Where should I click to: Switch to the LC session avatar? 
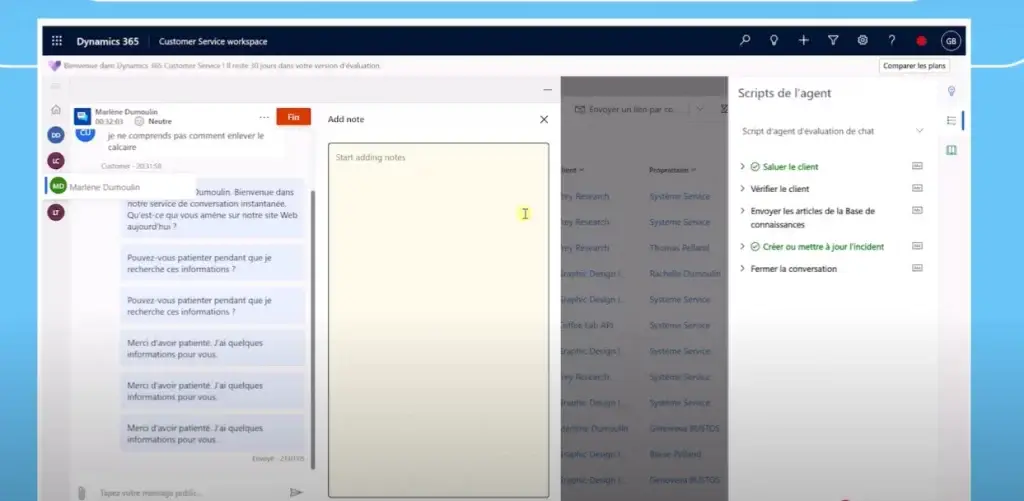tap(56, 161)
